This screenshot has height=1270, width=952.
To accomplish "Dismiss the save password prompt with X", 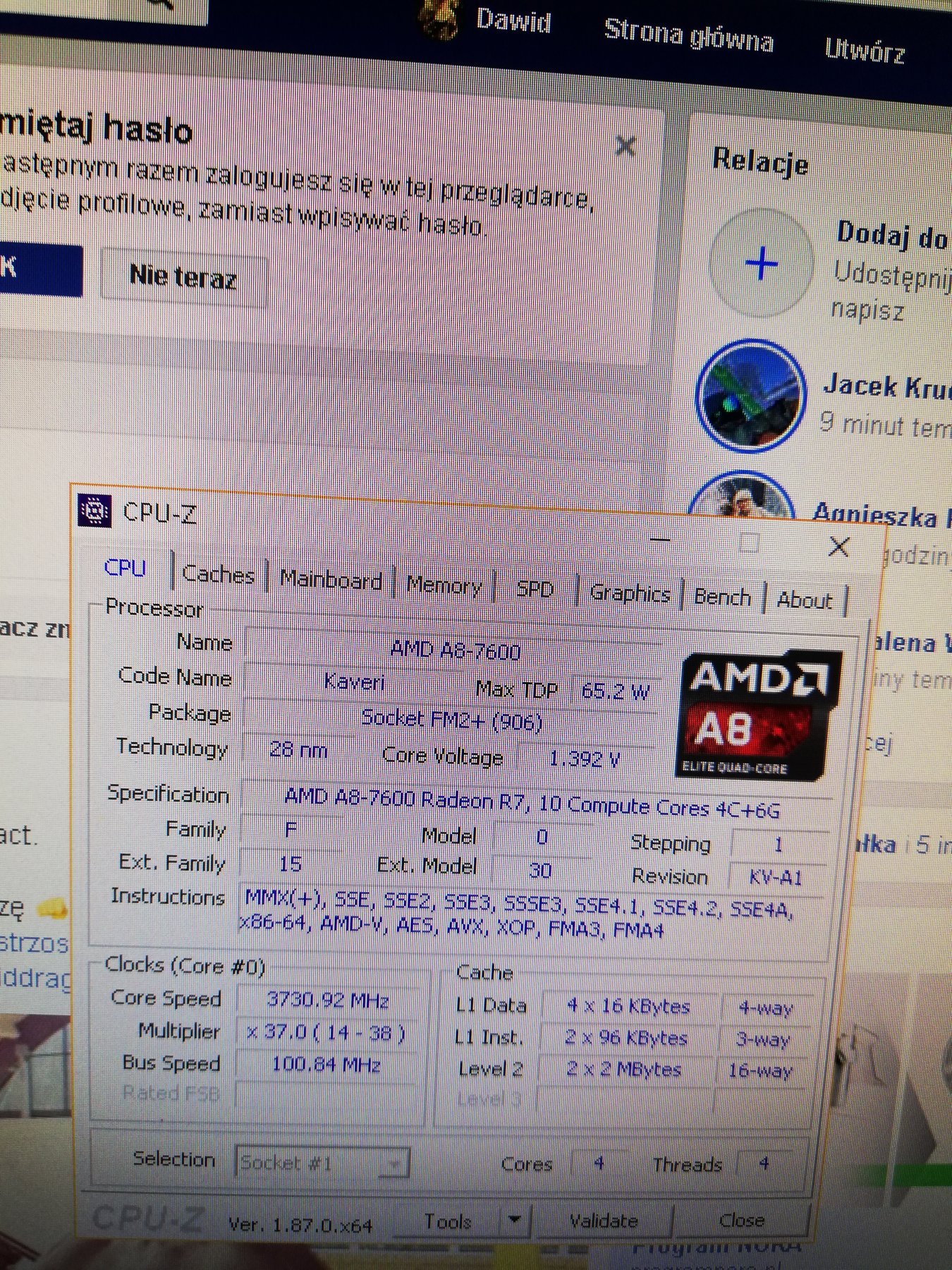I will [625, 146].
